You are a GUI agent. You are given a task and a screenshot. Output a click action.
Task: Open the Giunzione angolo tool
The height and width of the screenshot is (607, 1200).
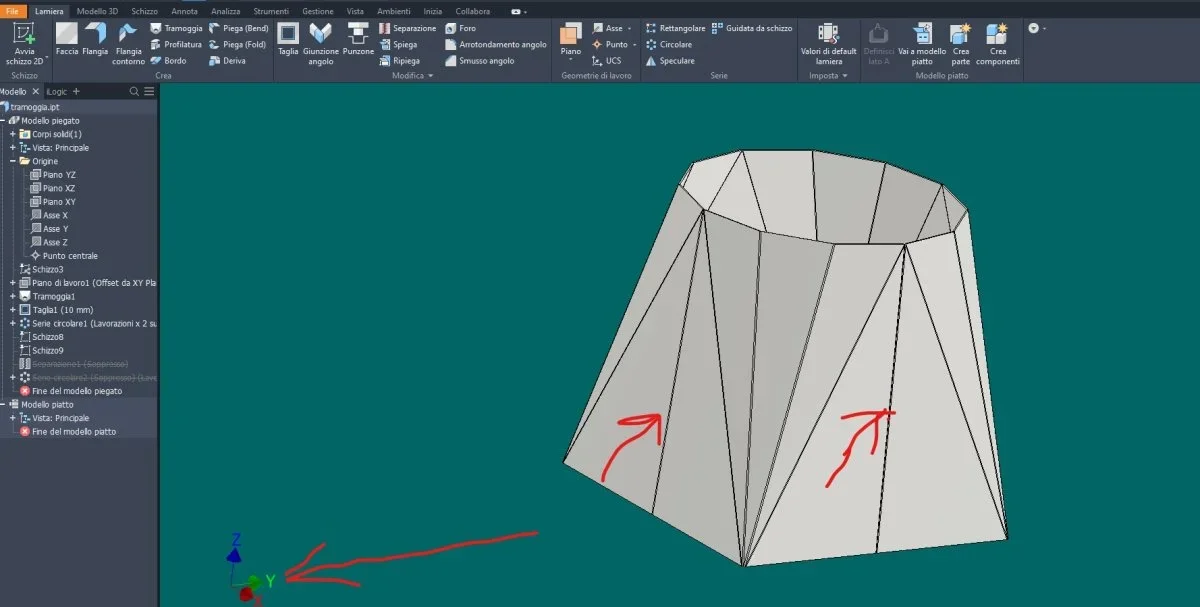click(321, 44)
